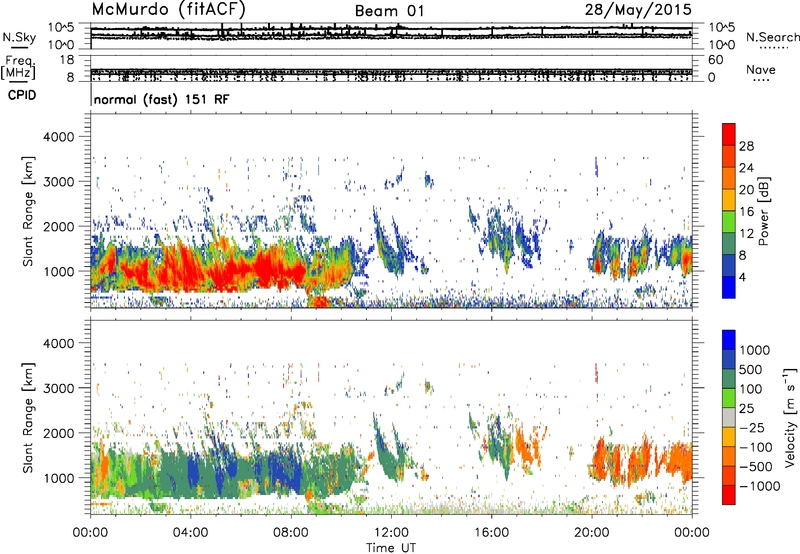Click the '20:00' time tick label
Screen dimensions: 800x554
[591, 533]
